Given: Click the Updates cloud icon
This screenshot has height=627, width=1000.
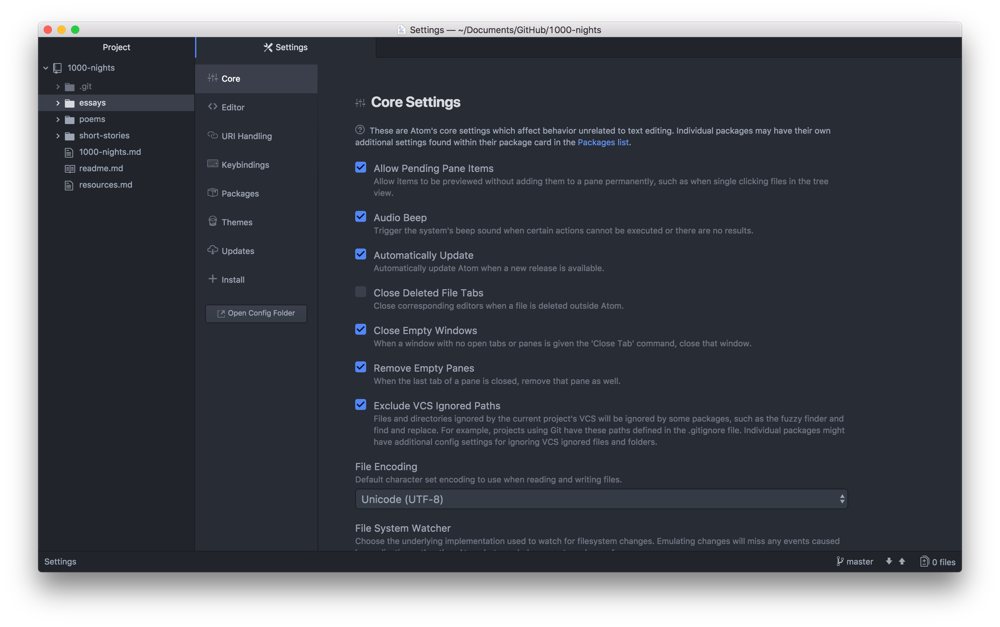Looking at the screenshot, I should (x=212, y=250).
